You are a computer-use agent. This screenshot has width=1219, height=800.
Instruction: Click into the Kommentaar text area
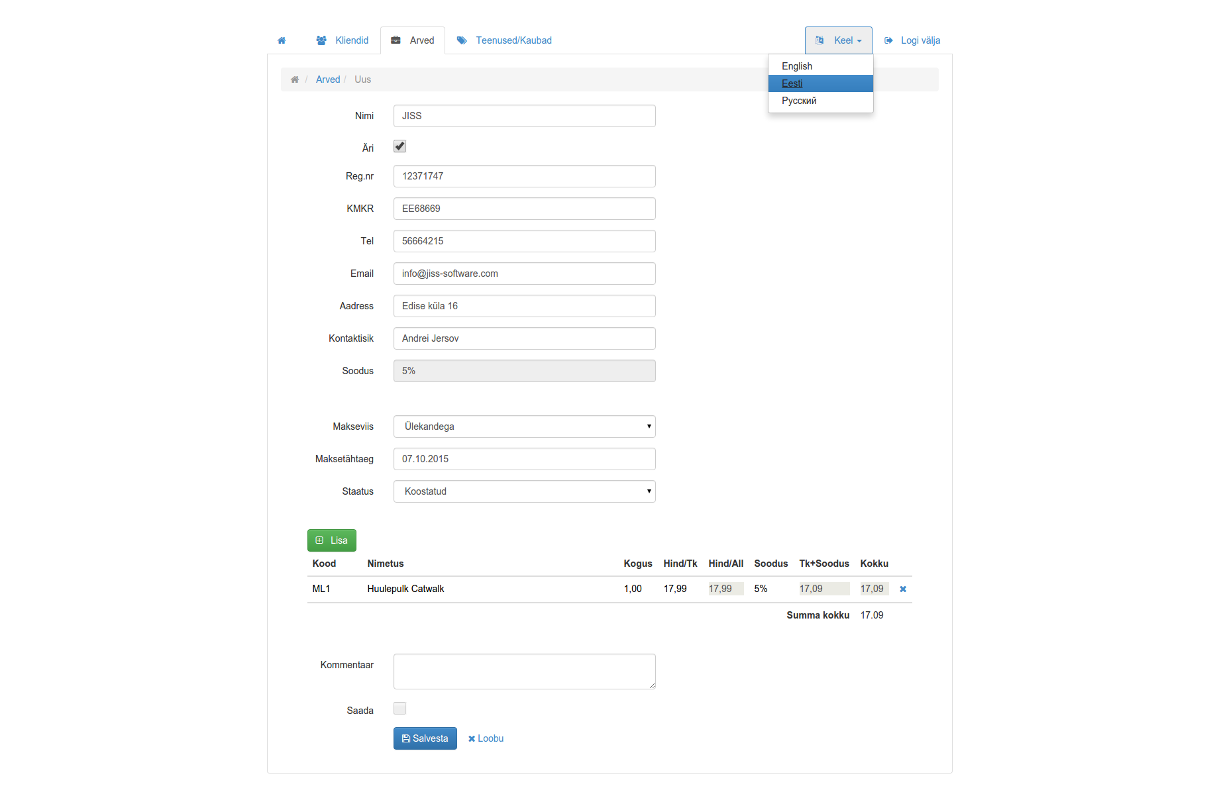tap(524, 671)
